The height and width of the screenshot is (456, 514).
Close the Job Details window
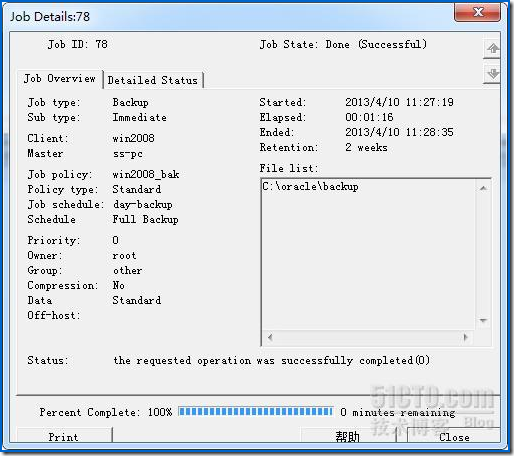[x=477, y=13]
